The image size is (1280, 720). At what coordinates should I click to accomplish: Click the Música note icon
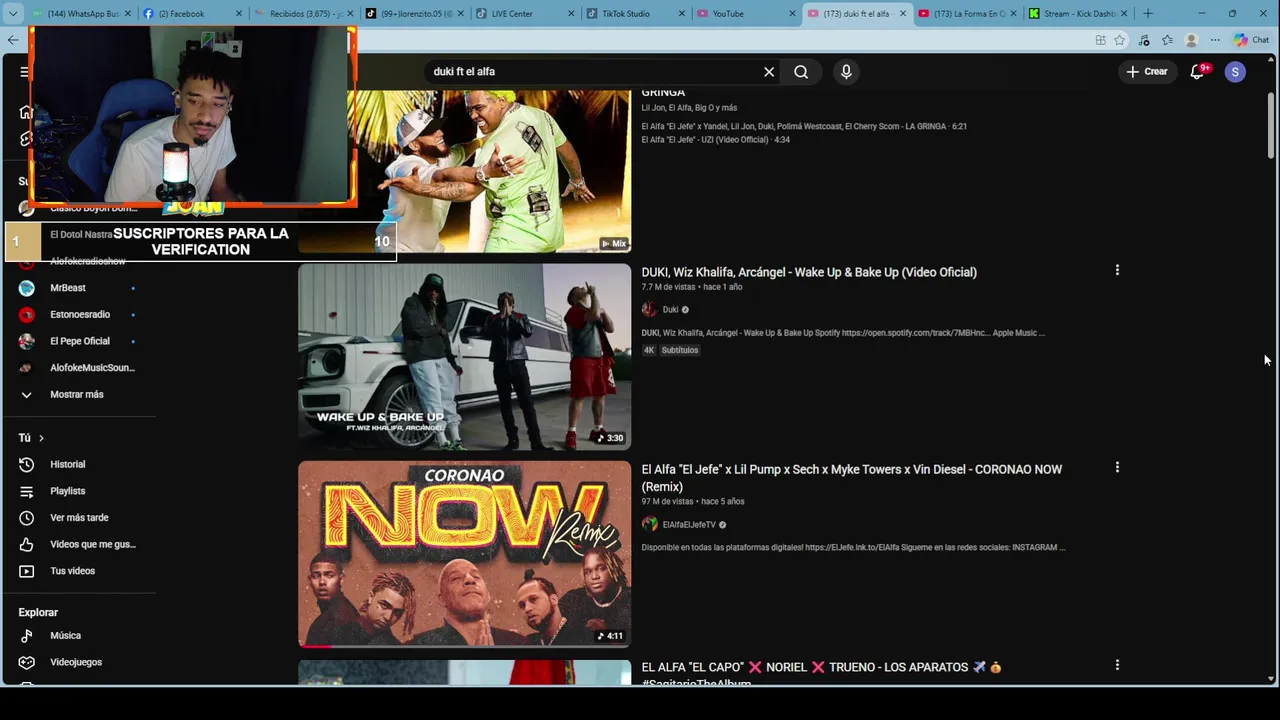pos(27,636)
